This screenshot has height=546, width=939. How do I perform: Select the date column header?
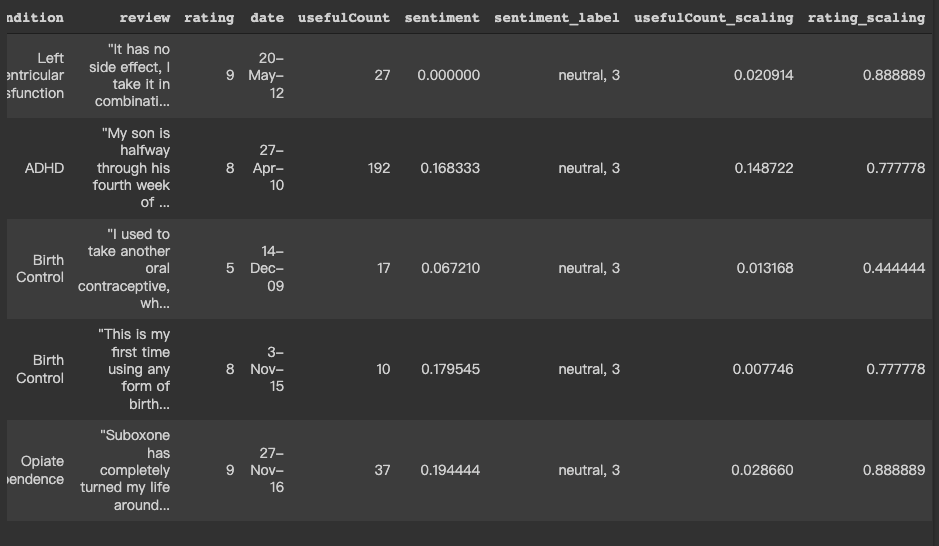(x=267, y=18)
